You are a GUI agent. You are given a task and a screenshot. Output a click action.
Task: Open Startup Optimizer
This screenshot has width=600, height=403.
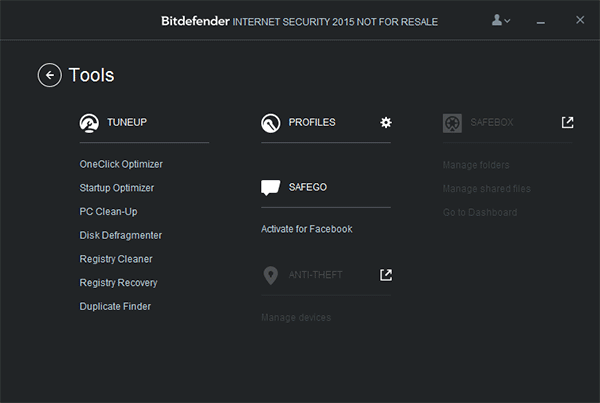click(117, 188)
